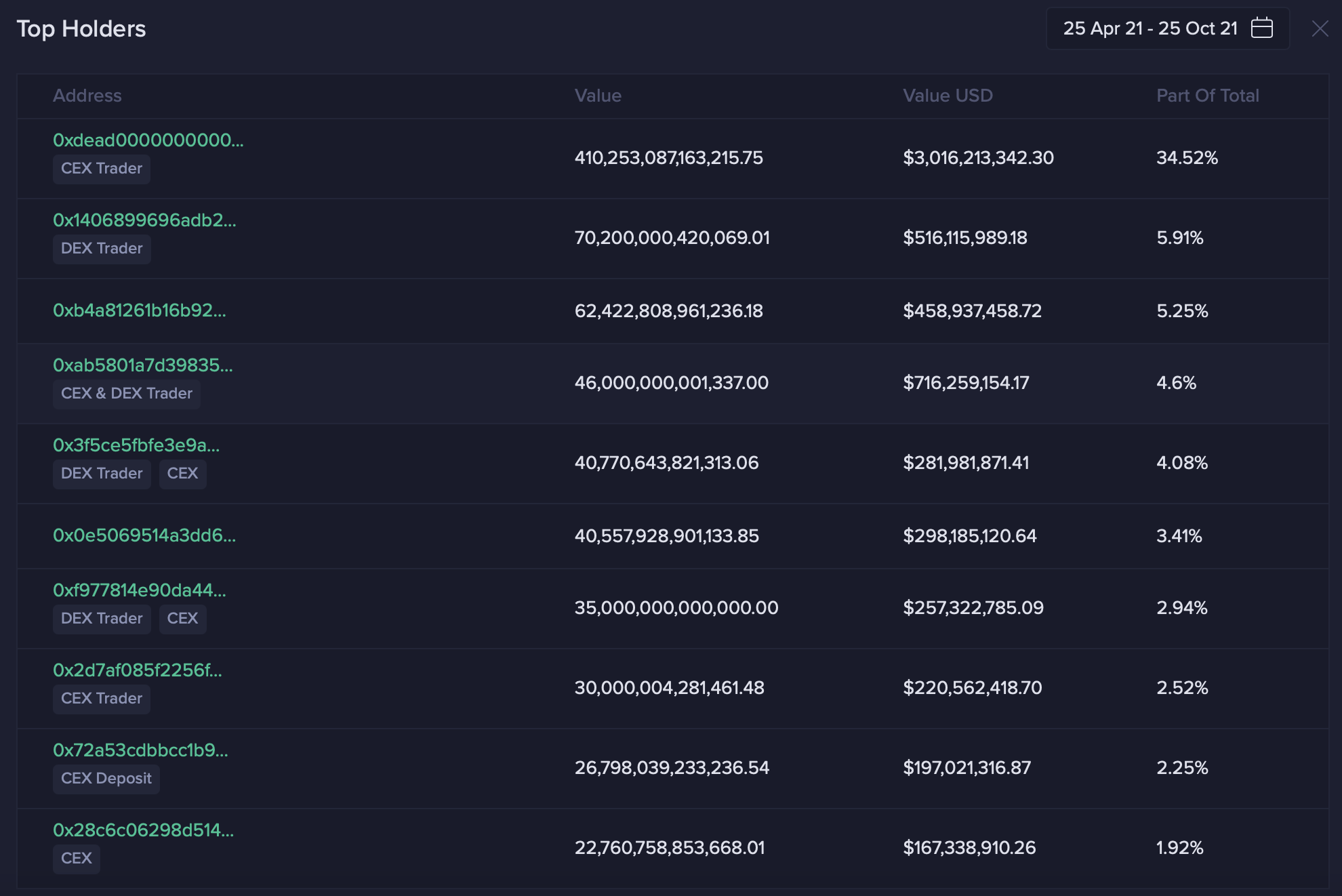Screen dimensions: 1342x896
Task: Open address 0x72a53cdbbcc1b9...
Action: (x=140, y=750)
